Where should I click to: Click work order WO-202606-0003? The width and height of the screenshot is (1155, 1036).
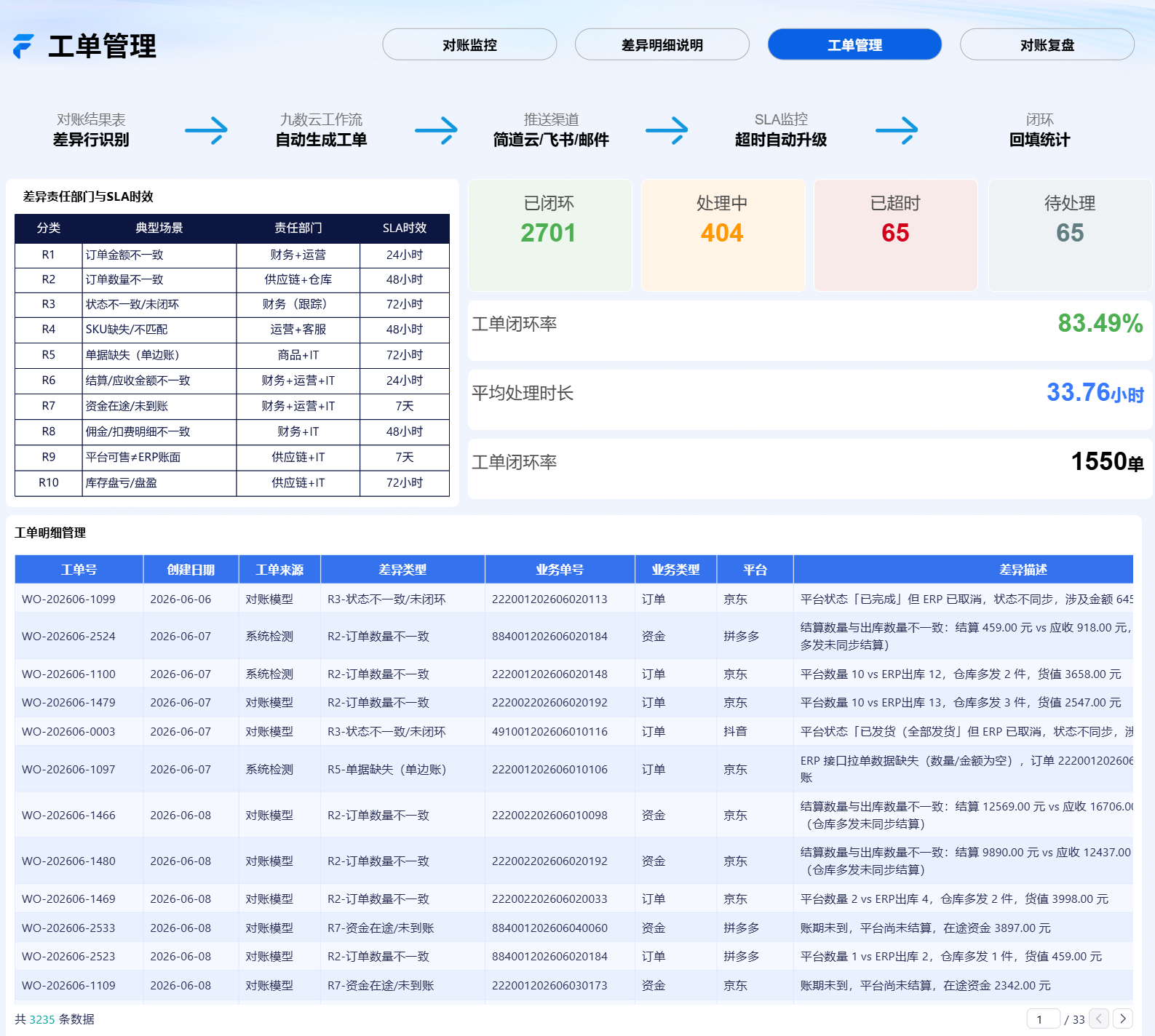pyautogui.click(x=68, y=731)
